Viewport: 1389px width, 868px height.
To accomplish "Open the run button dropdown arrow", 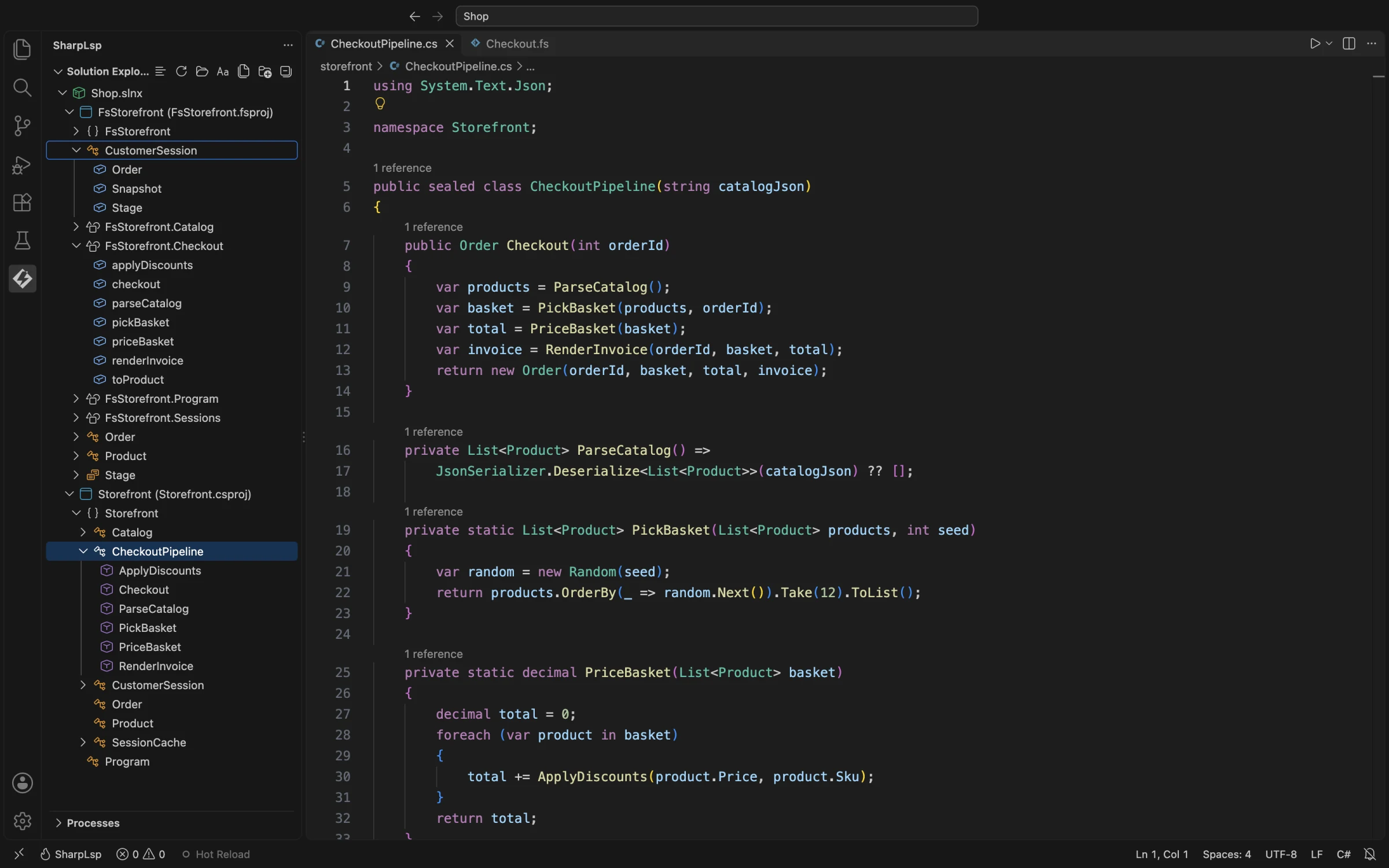I will pyautogui.click(x=1329, y=44).
